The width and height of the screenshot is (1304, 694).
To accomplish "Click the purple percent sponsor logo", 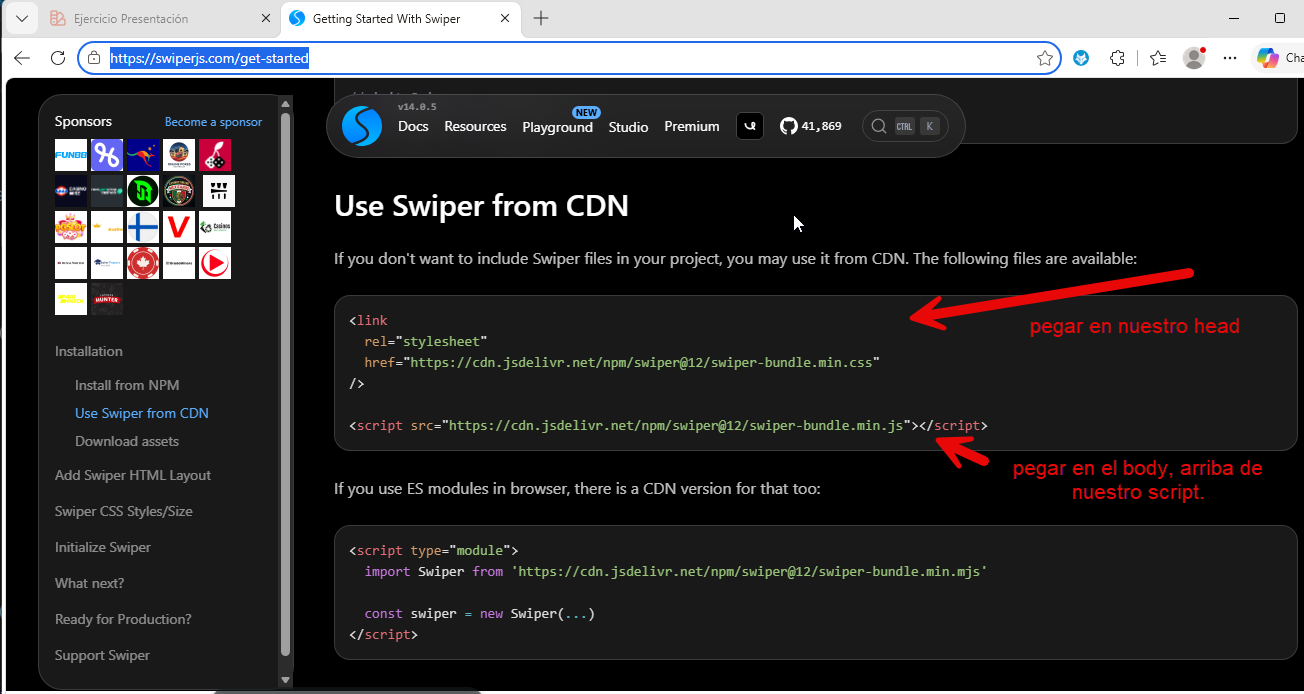I will click(107, 155).
